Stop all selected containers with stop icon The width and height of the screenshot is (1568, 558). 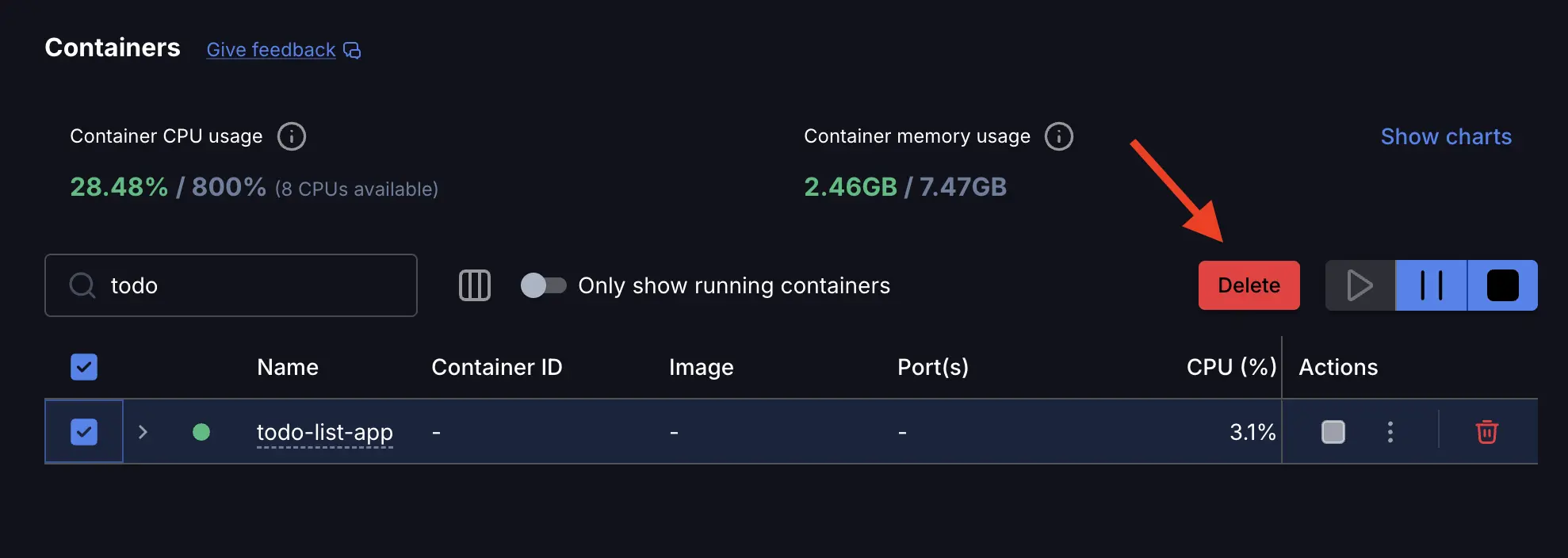click(x=1503, y=285)
